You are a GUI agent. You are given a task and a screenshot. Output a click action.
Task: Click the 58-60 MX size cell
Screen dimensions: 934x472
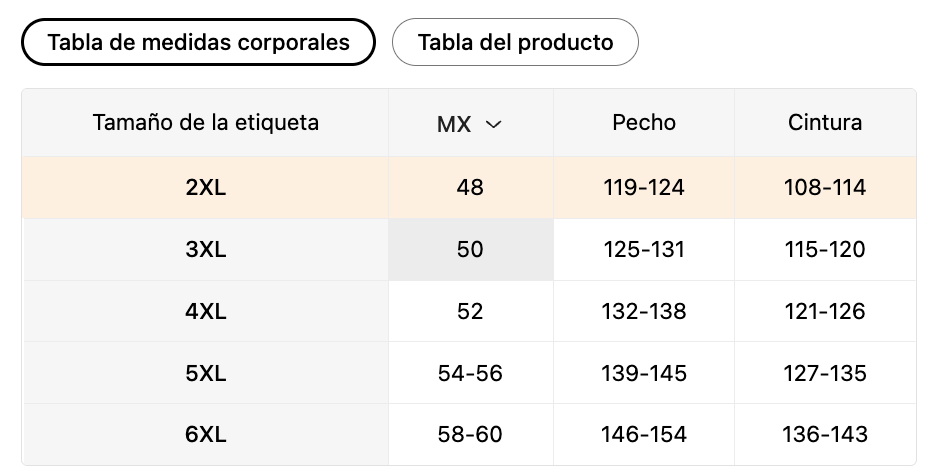pyautogui.click(x=471, y=434)
